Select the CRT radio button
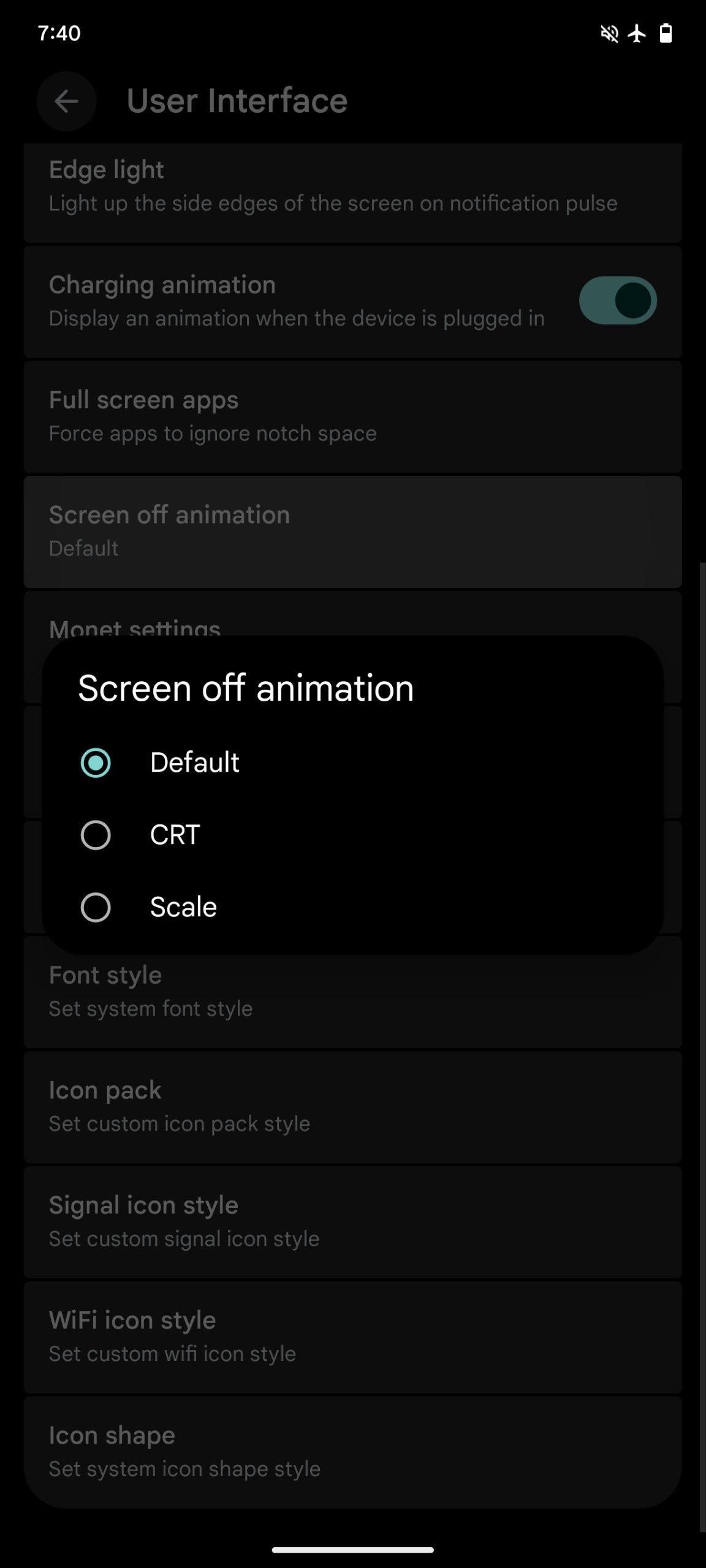 [96, 835]
